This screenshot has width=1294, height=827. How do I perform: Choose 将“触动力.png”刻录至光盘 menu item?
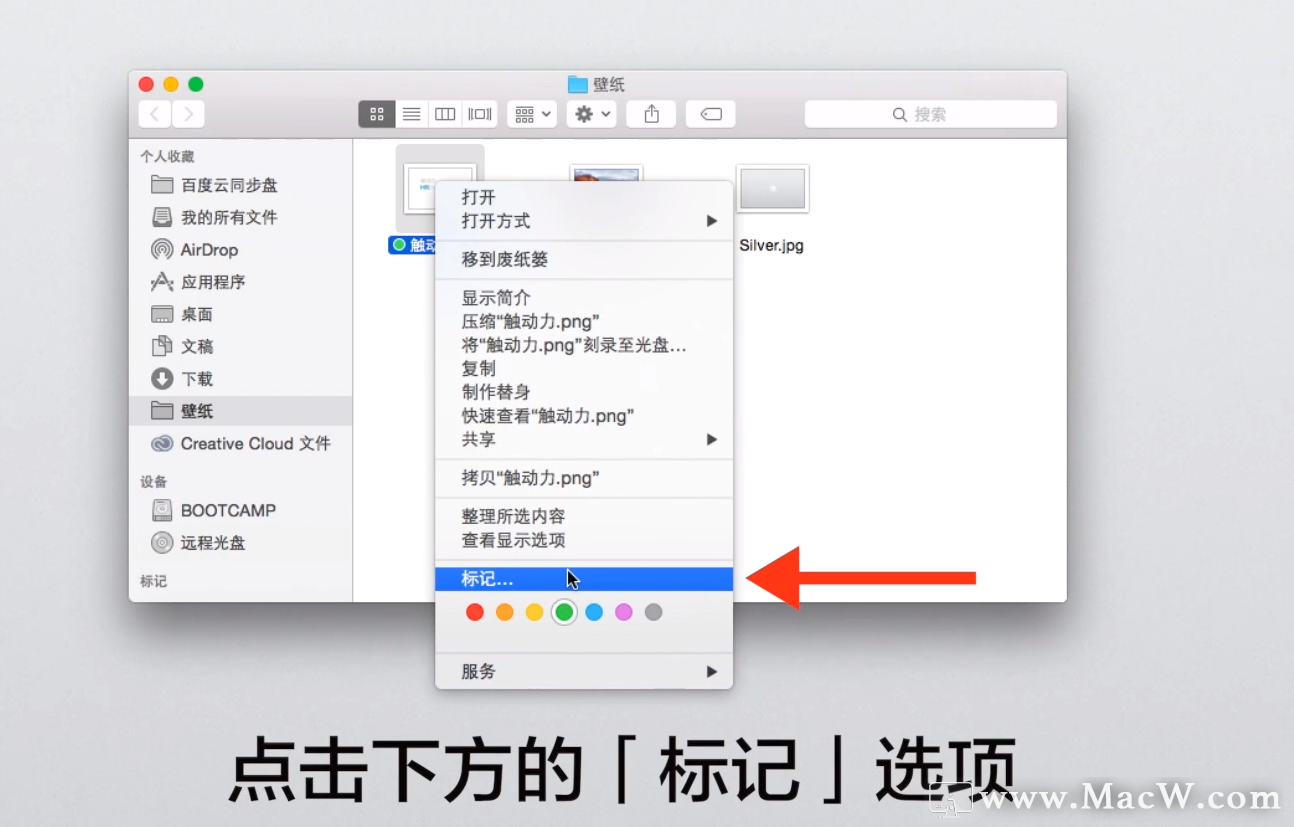click(x=584, y=345)
